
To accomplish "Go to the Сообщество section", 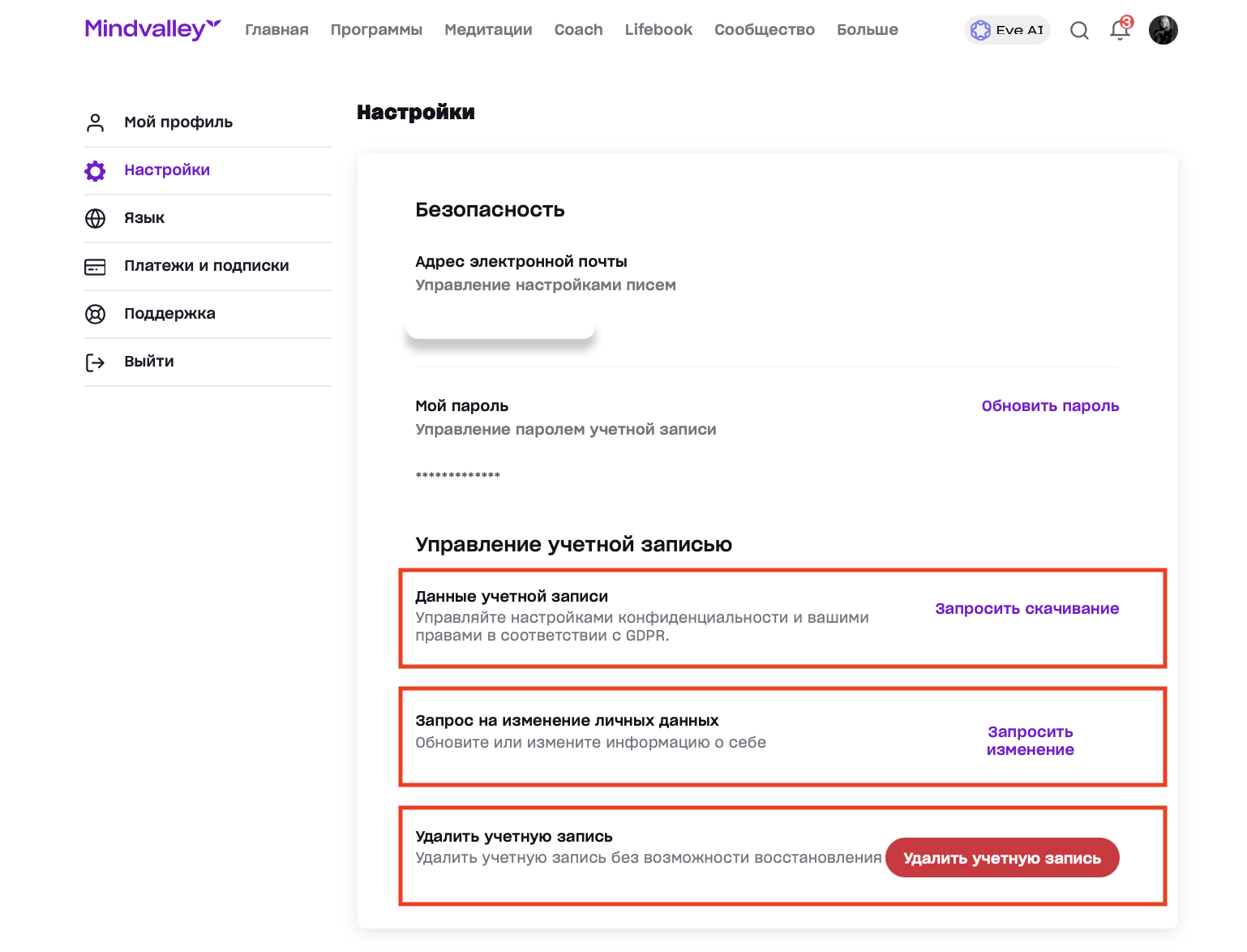I will point(764,30).
